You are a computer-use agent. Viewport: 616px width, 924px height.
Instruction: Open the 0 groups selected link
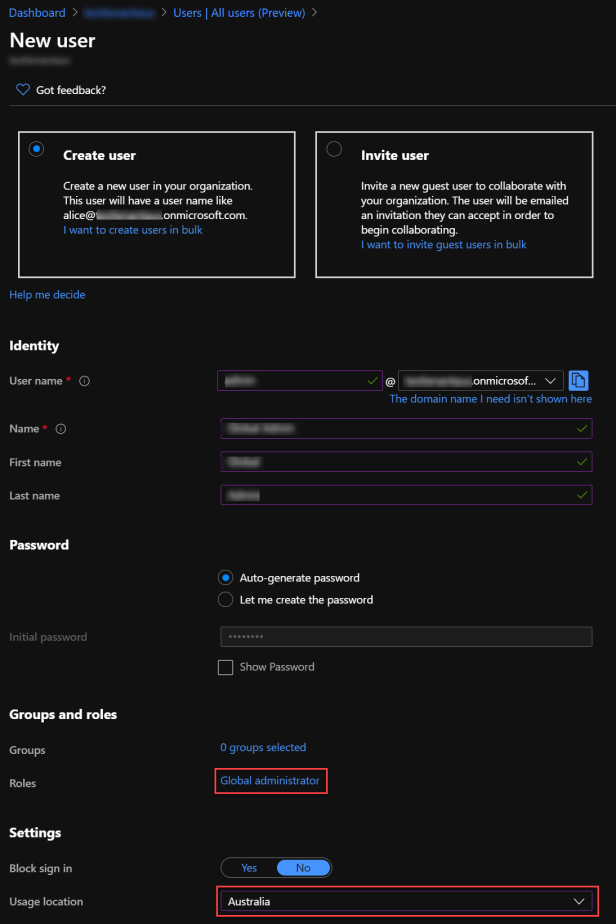click(263, 747)
